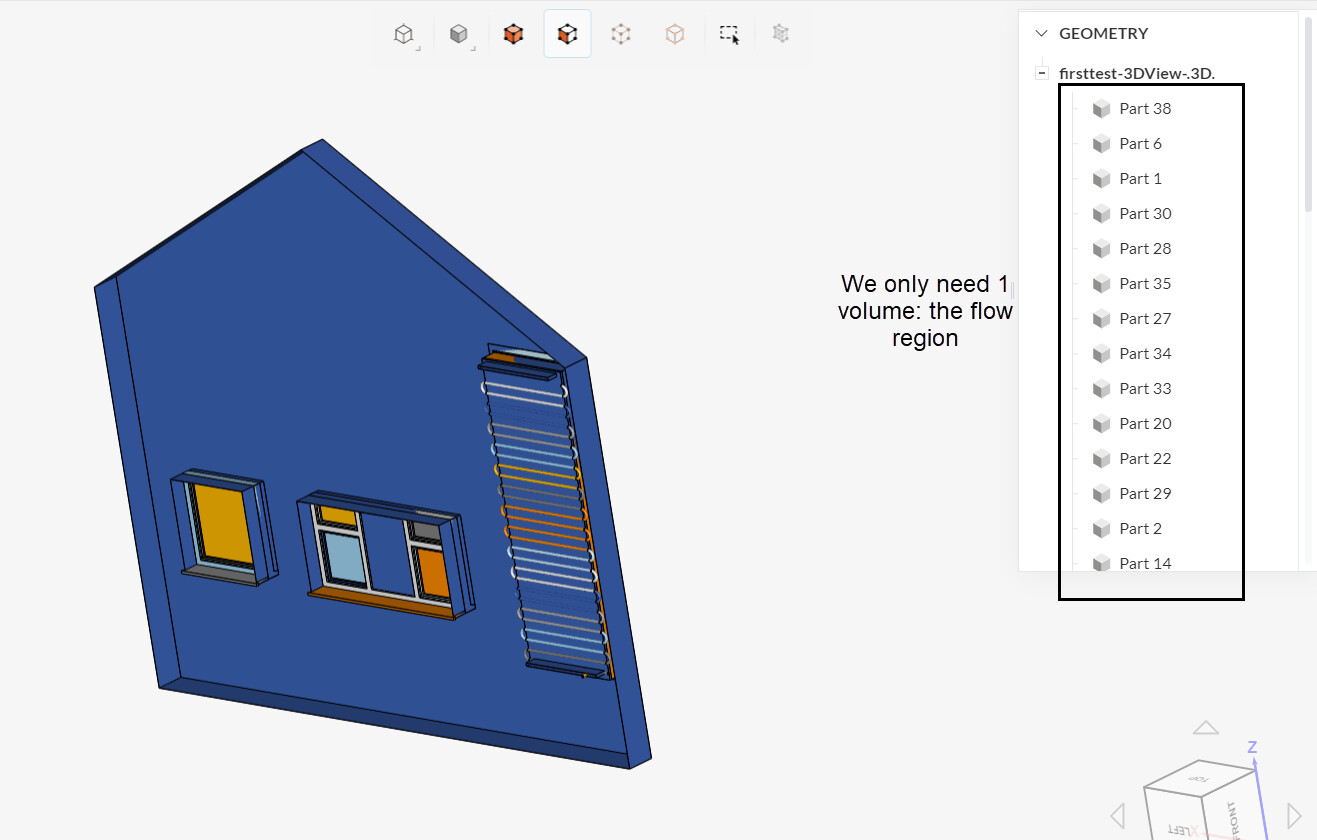Viewport: 1317px width, 840px height.
Task: Click the highlighted face selection mode icon
Action: point(567,33)
